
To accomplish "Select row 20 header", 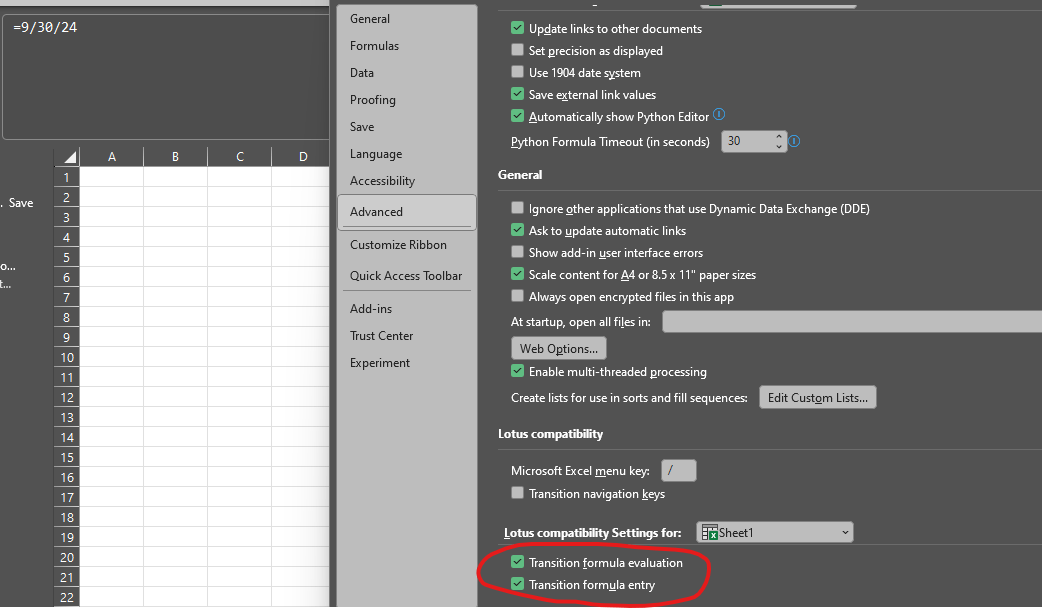I will pyautogui.click(x=66, y=558).
